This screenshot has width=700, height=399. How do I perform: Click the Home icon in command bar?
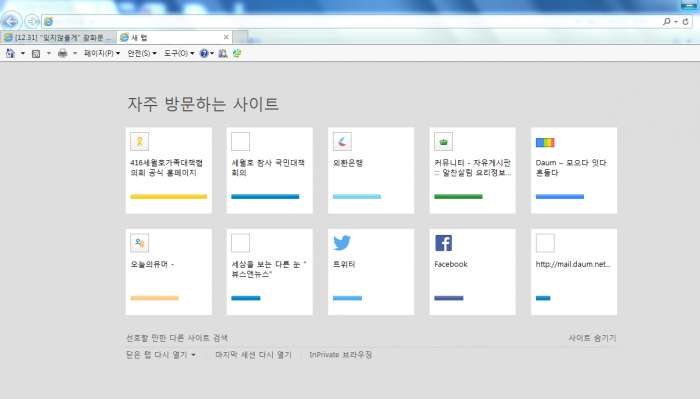point(10,54)
